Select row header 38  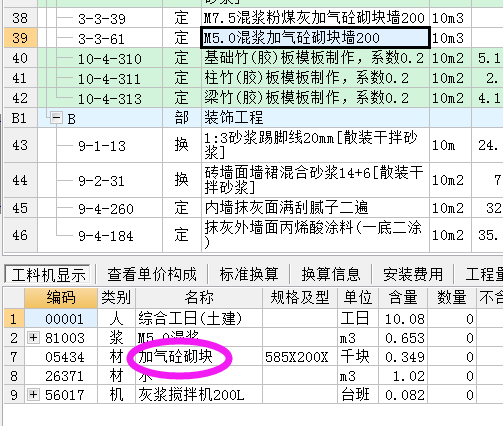pos(20,18)
